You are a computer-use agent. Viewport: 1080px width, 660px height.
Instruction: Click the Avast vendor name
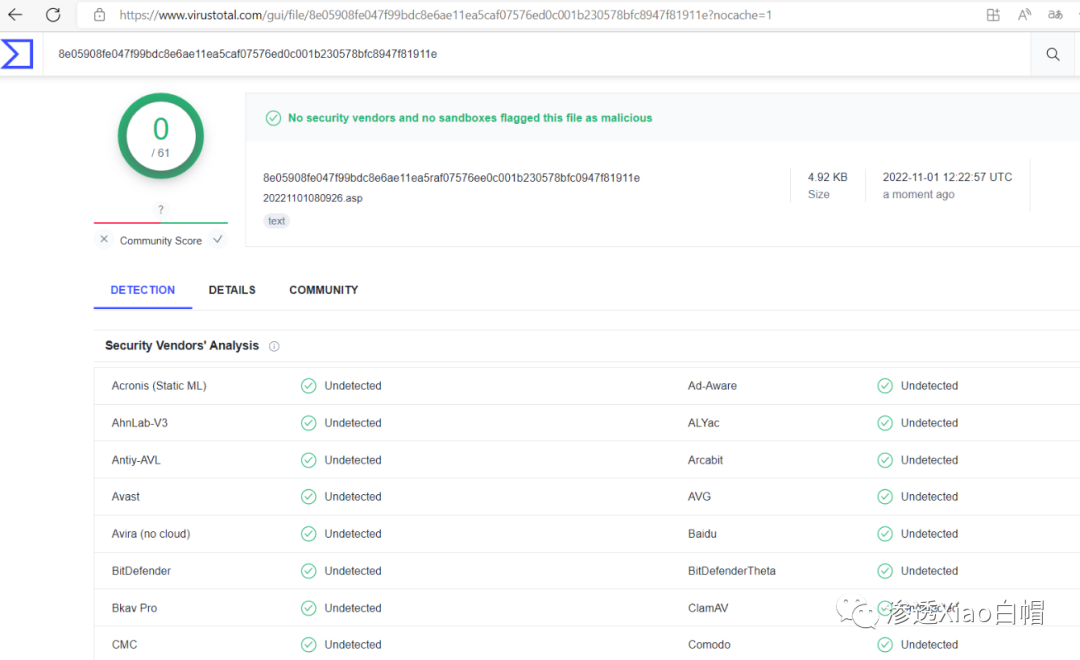125,497
